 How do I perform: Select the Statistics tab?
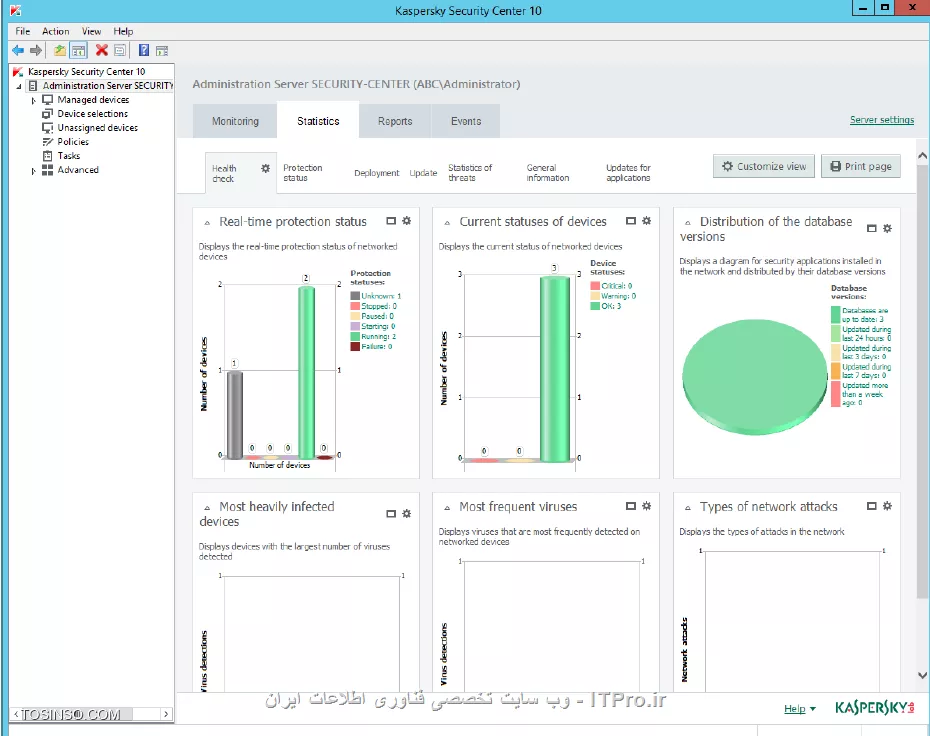(318, 121)
